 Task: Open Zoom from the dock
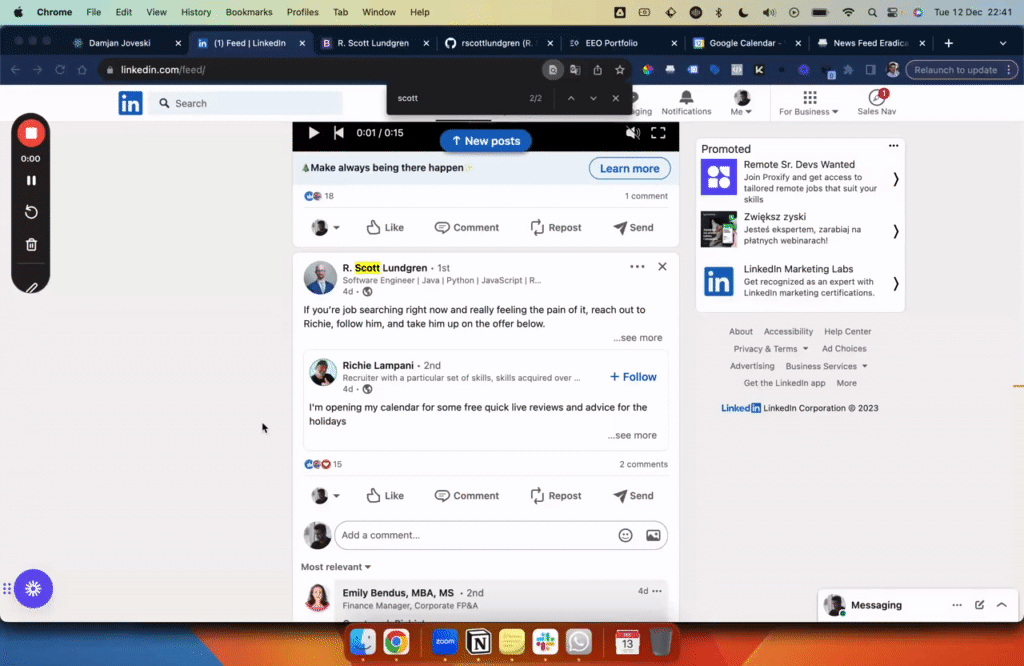445,642
